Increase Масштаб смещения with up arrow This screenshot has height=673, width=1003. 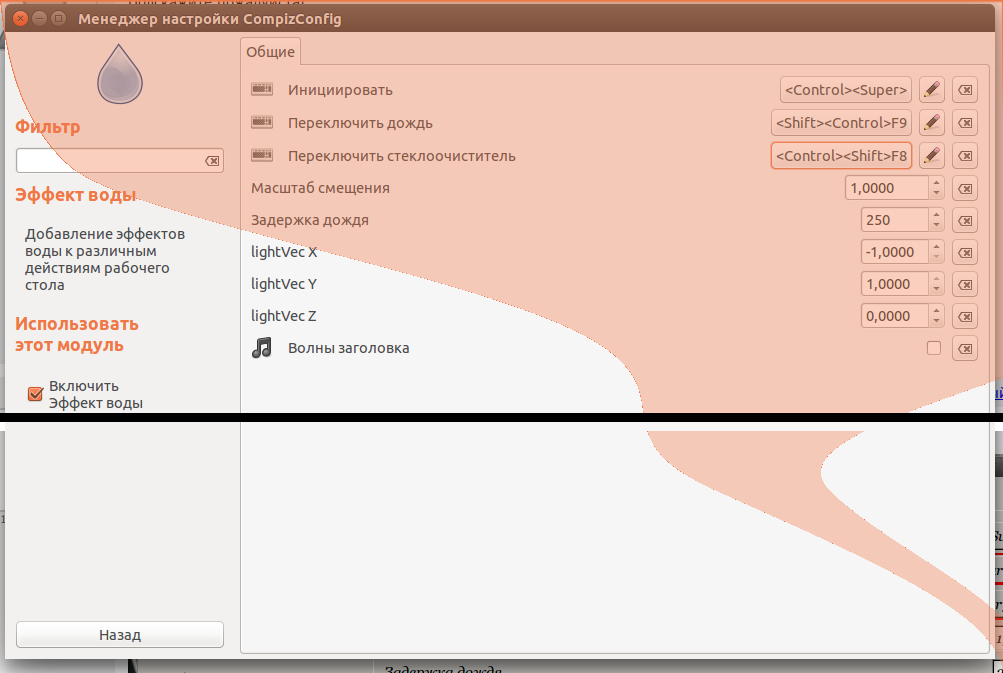coord(936,183)
